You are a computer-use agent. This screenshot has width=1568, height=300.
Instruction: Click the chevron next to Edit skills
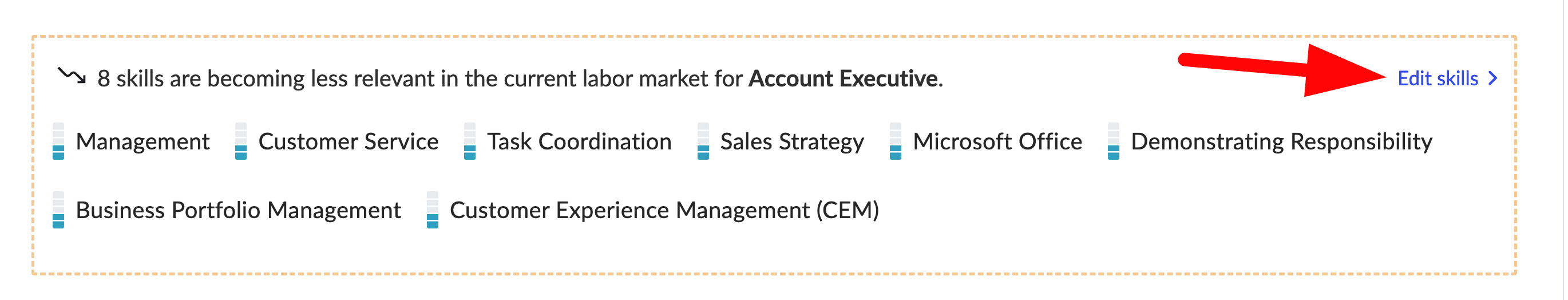[x=1492, y=78]
